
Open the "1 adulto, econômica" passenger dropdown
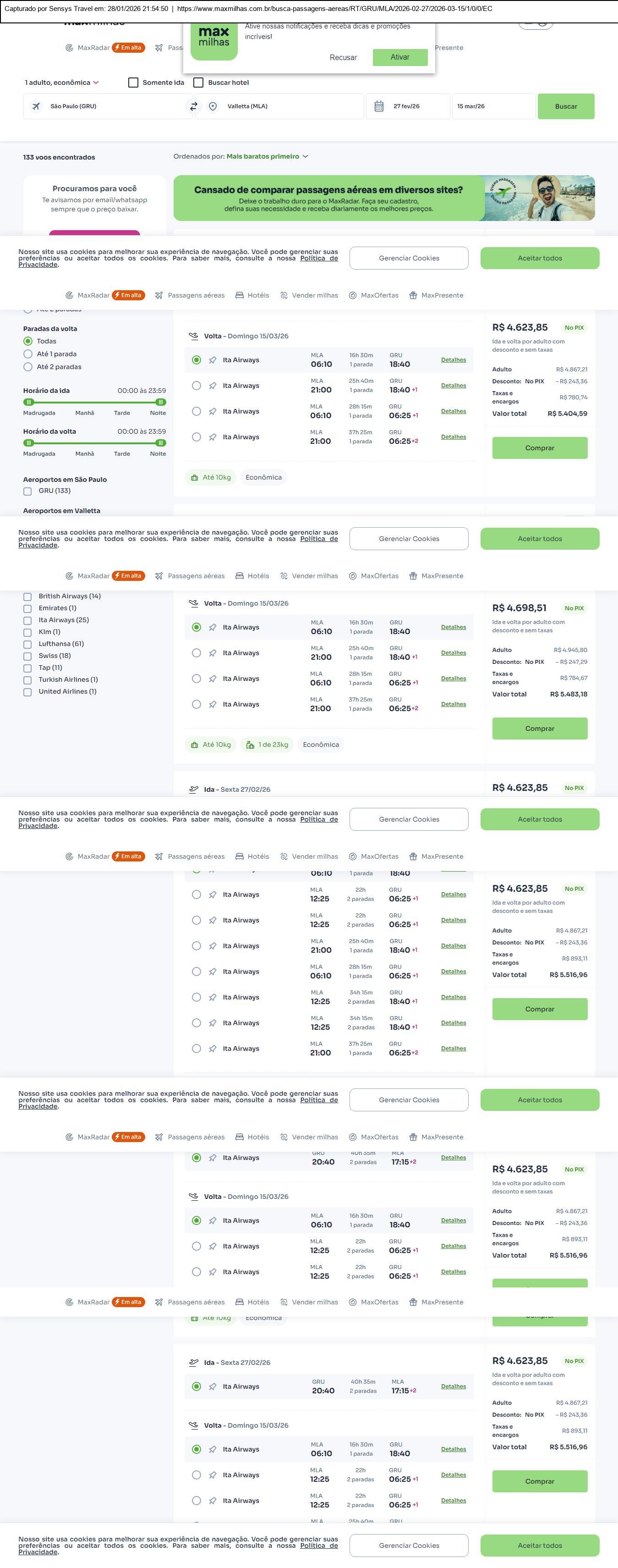click(x=61, y=83)
